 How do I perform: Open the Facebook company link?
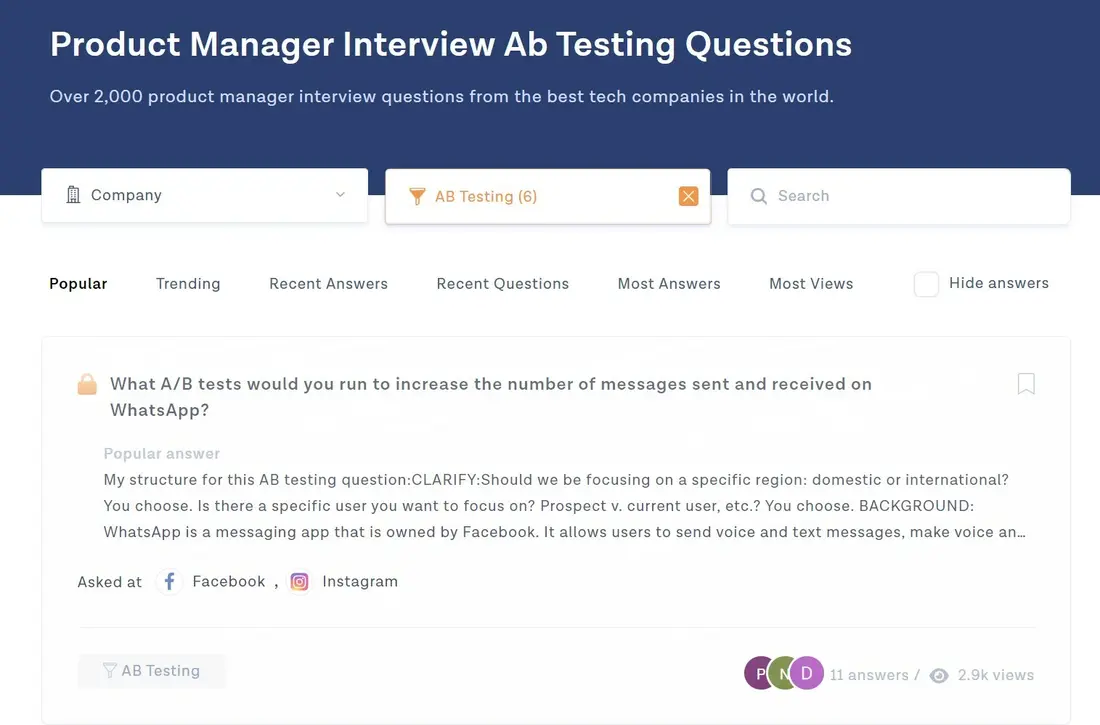tap(229, 581)
